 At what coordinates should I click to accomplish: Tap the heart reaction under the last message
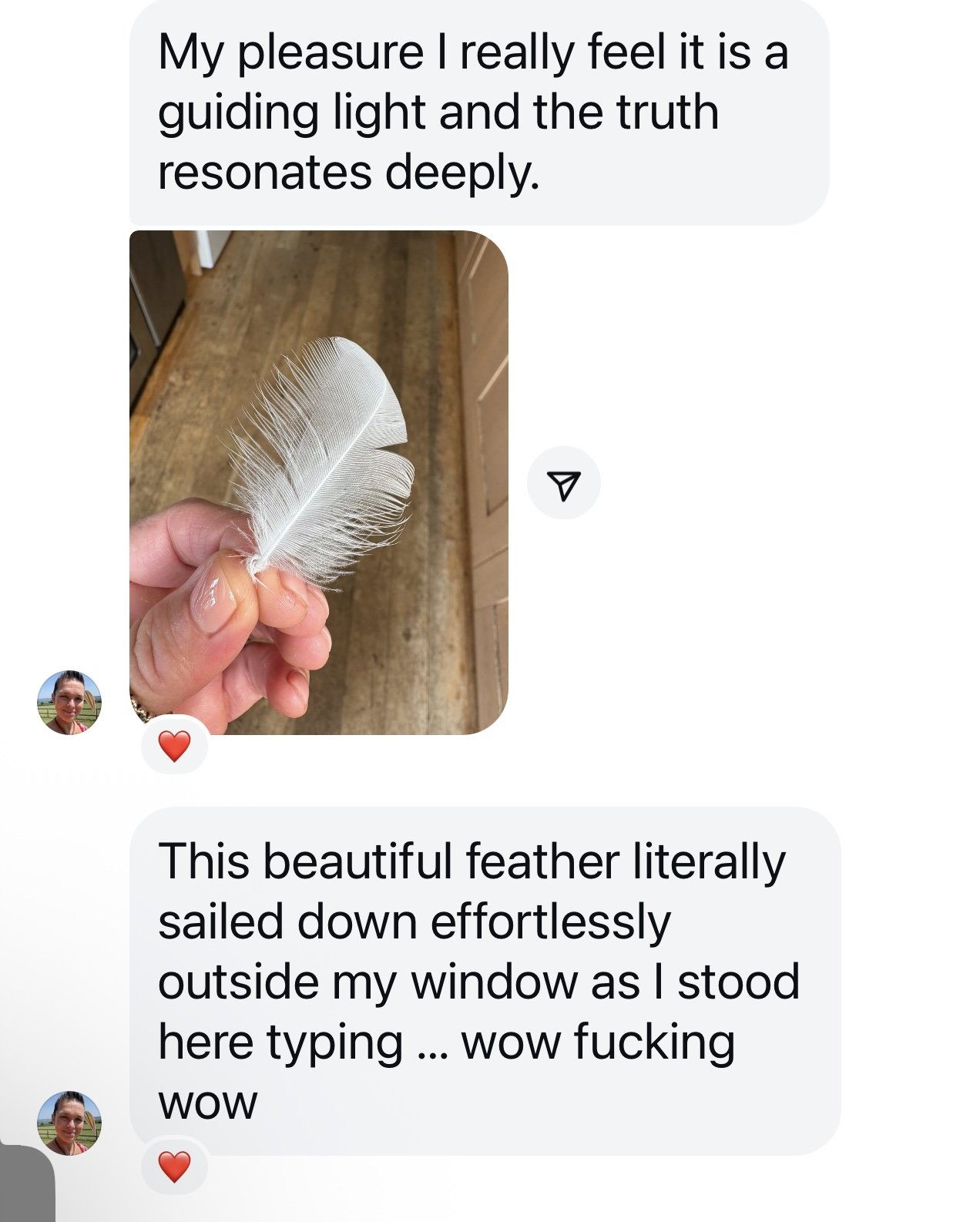pyautogui.click(x=174, y=1167)
